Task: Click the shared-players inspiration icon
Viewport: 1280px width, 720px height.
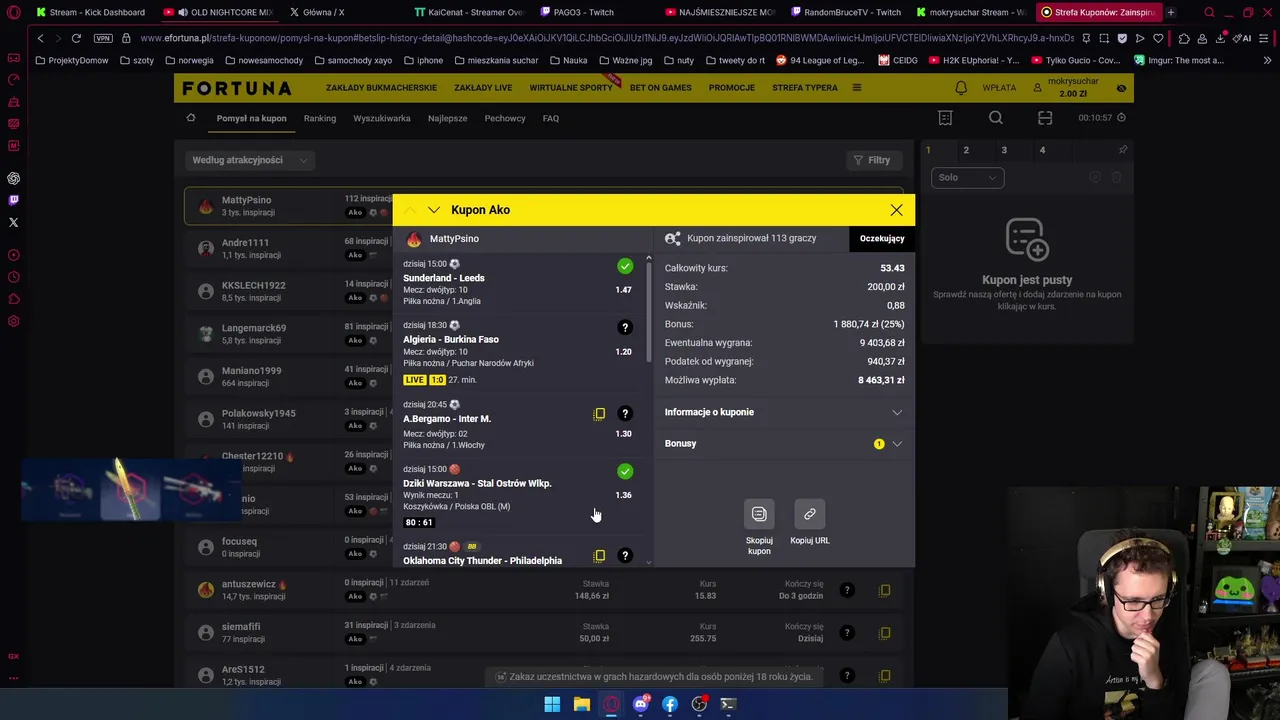Action: click(x=673, y=239)
